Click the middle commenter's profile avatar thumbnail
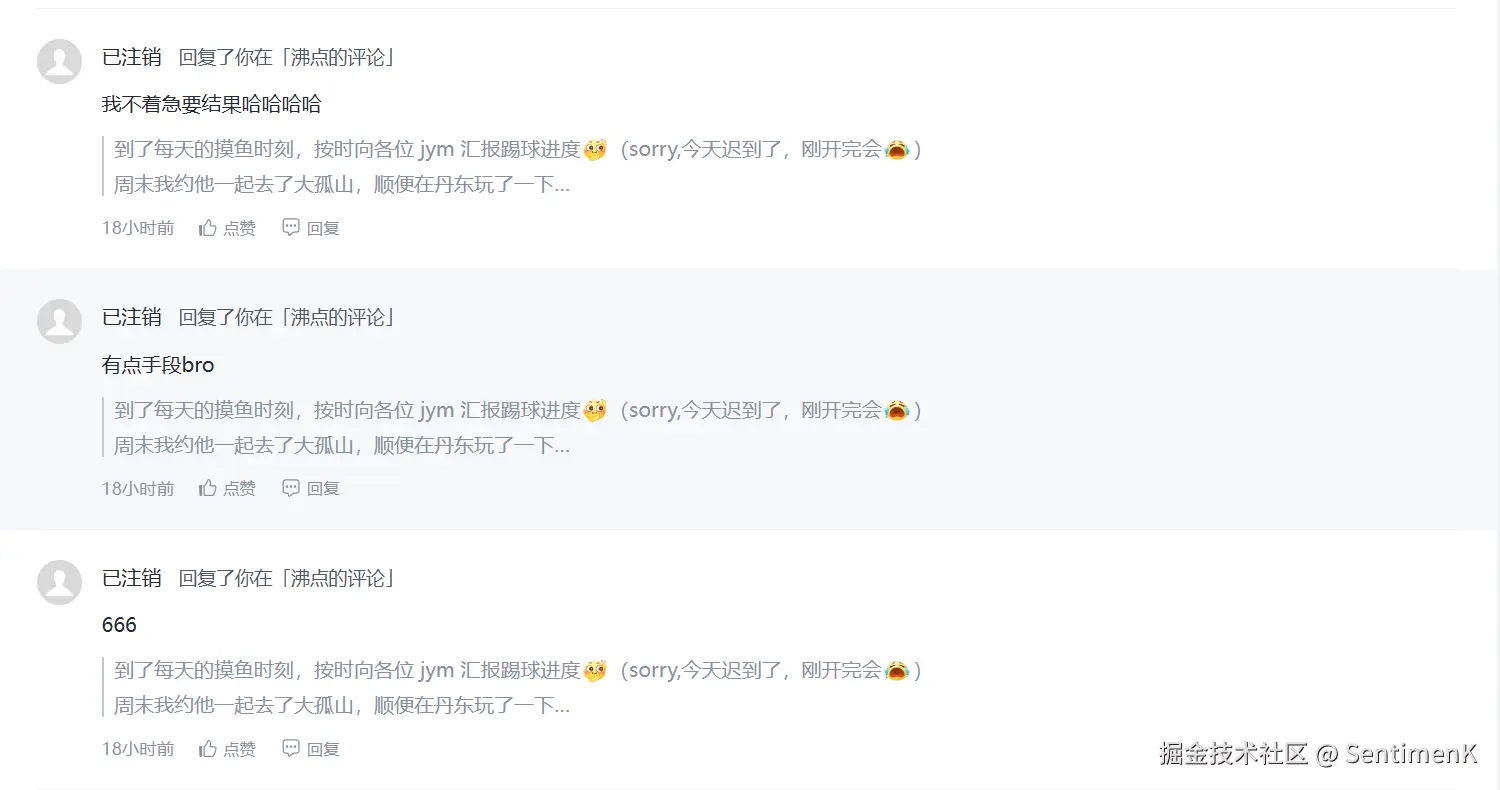Screen dimensions: 1500x790 click(58, 320)
